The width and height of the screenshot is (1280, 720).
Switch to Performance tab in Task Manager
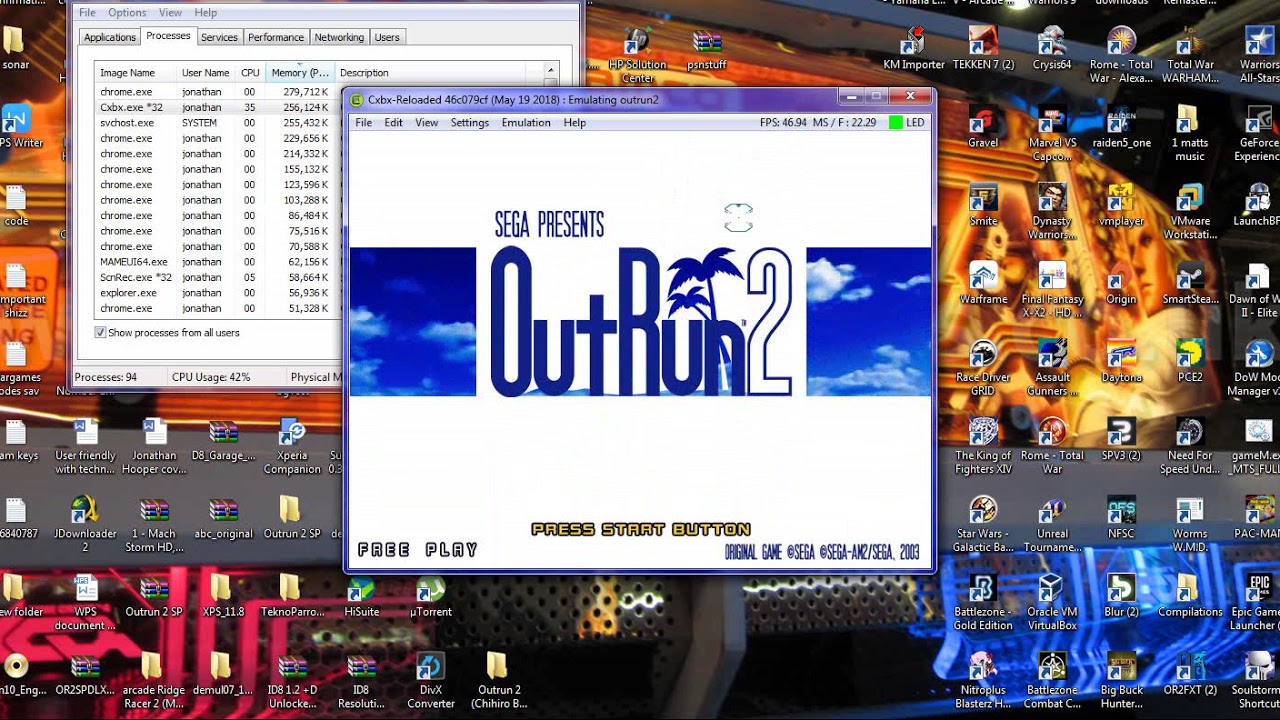276,37
